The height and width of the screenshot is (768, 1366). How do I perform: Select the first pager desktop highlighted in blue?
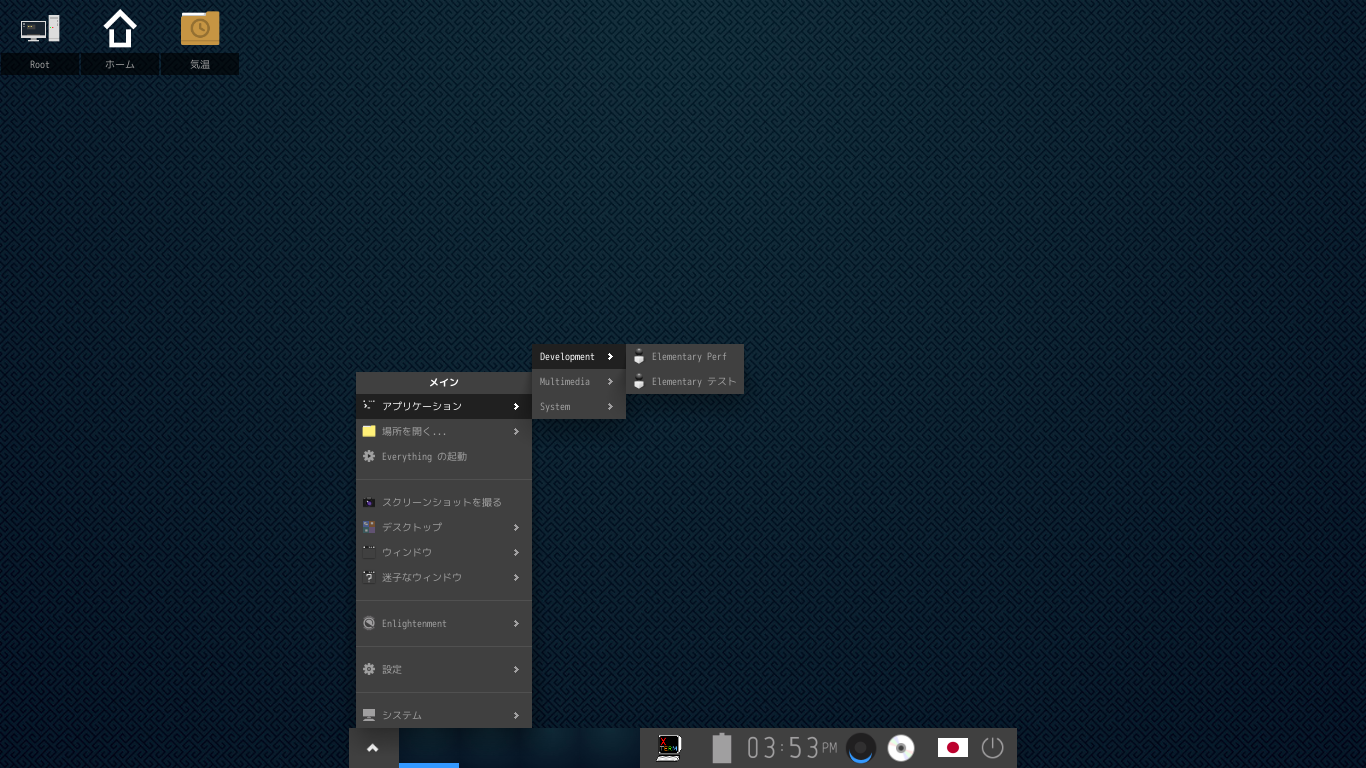coord(429,748)
